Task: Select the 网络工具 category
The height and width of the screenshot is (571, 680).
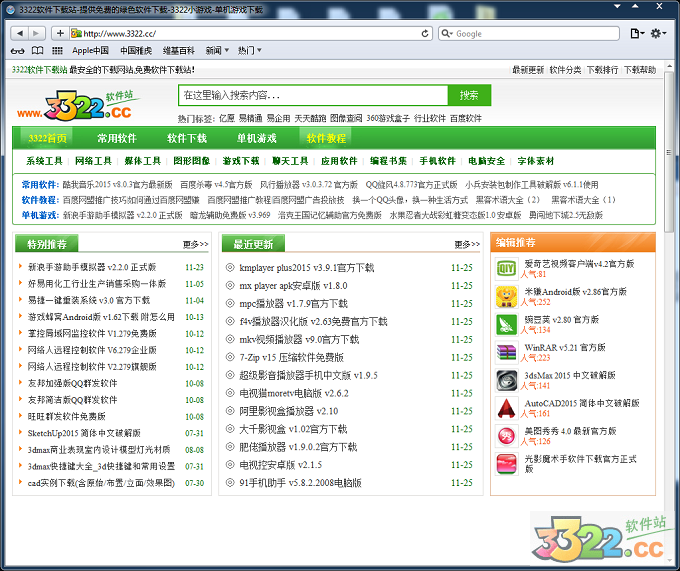Action: [93, 161]
